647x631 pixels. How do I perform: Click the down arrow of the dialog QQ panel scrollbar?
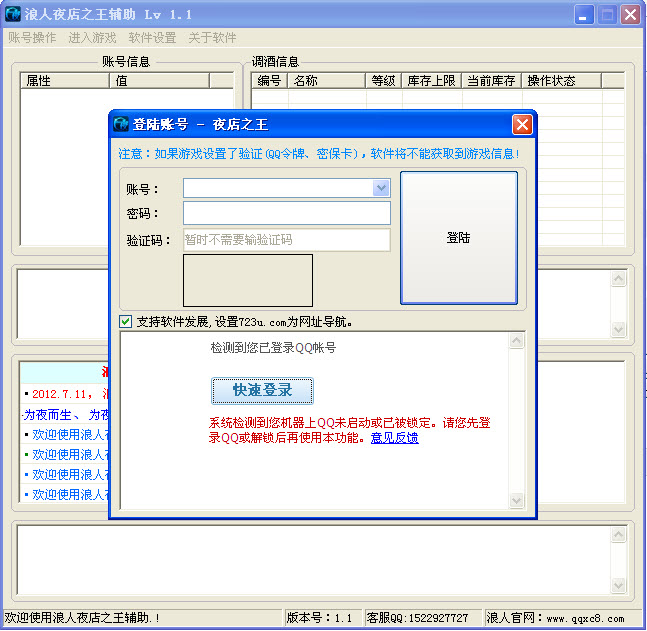point(517,500)
